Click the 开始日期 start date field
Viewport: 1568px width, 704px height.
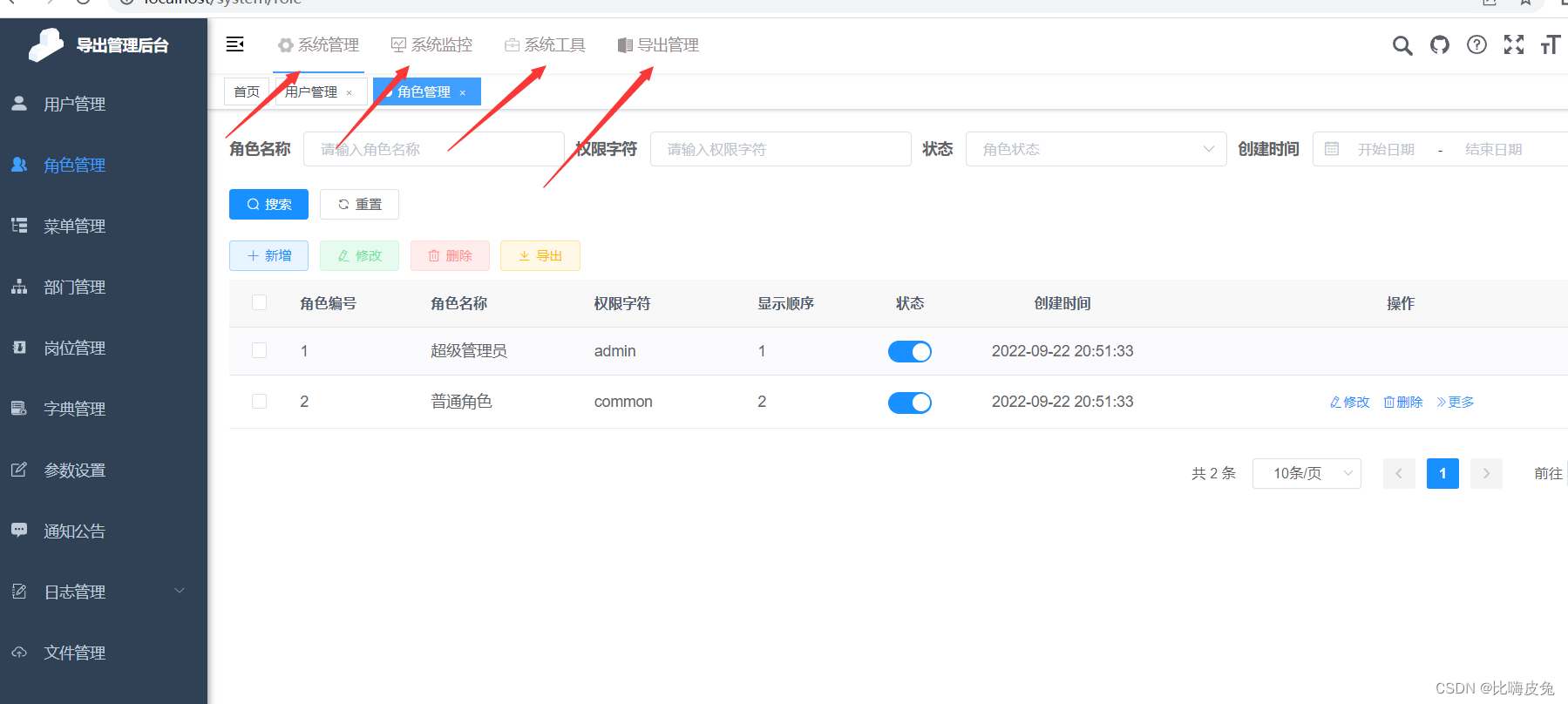(1386, 149)
